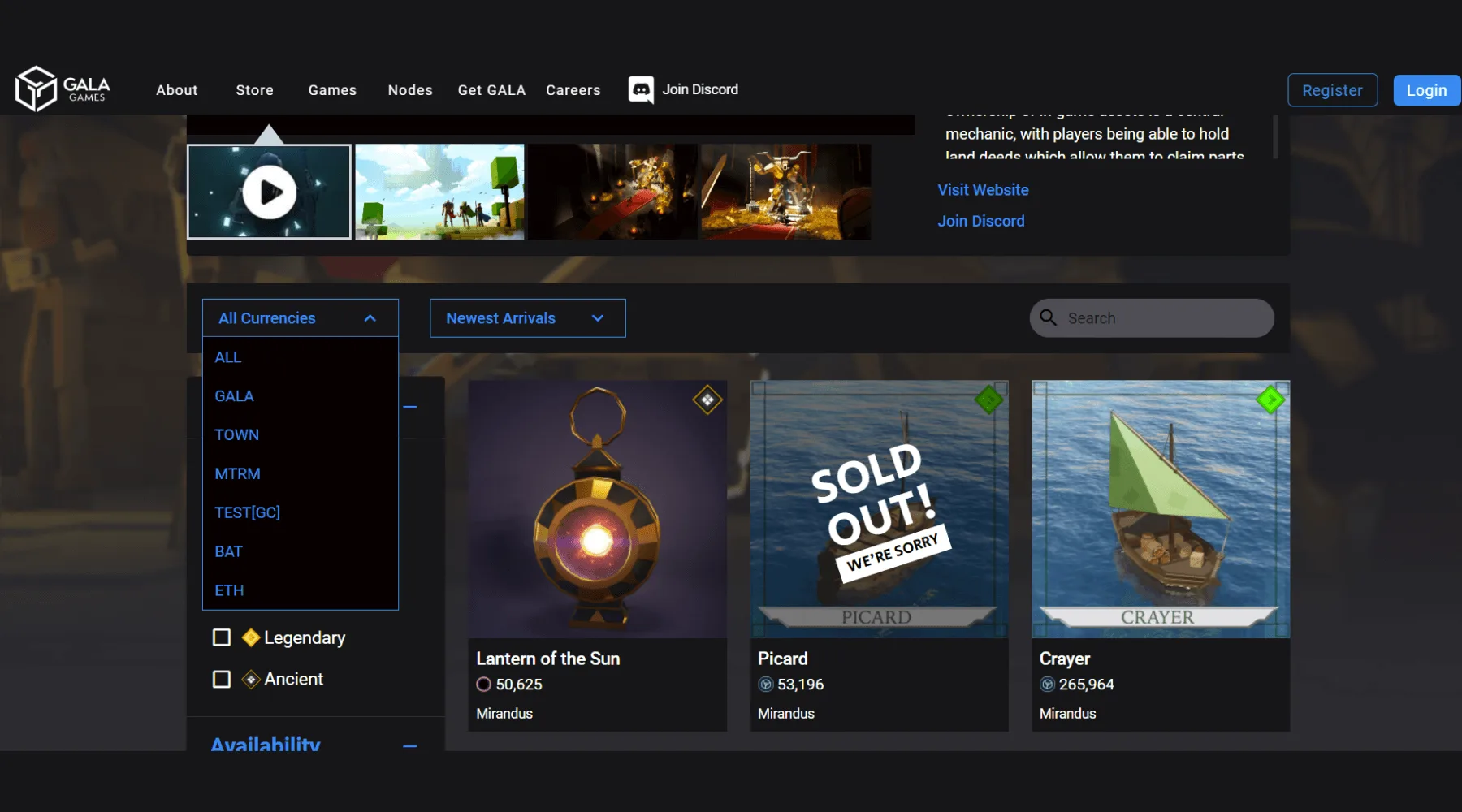The image size is (1462, 812).
Task: Open the Store navigation item
Action: pos(254,90)
